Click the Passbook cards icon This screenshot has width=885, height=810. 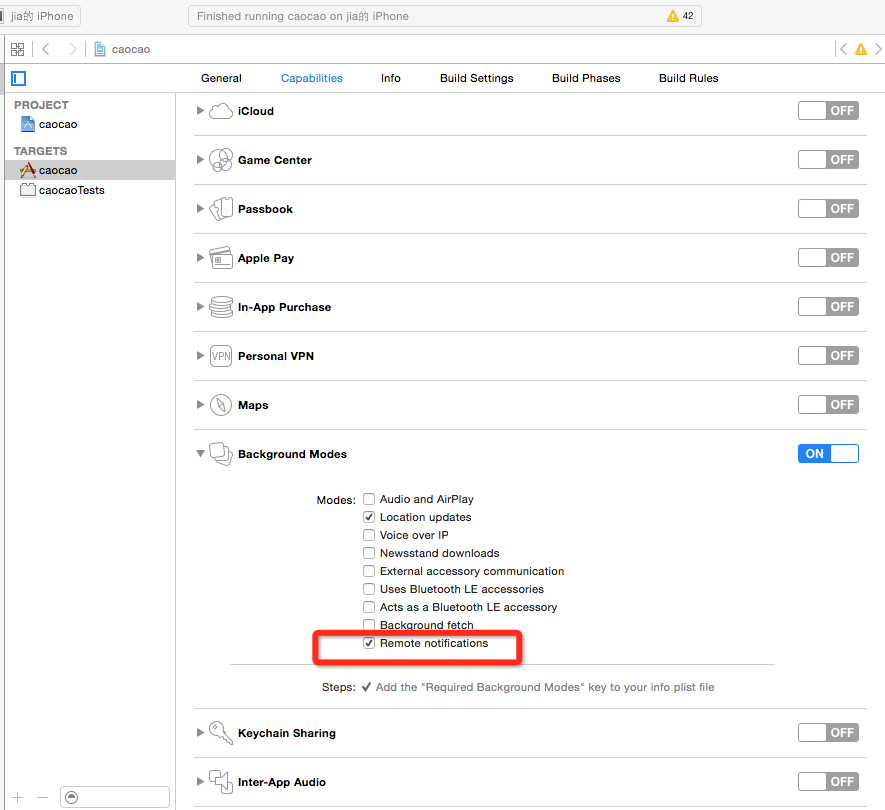pos(221,209)
